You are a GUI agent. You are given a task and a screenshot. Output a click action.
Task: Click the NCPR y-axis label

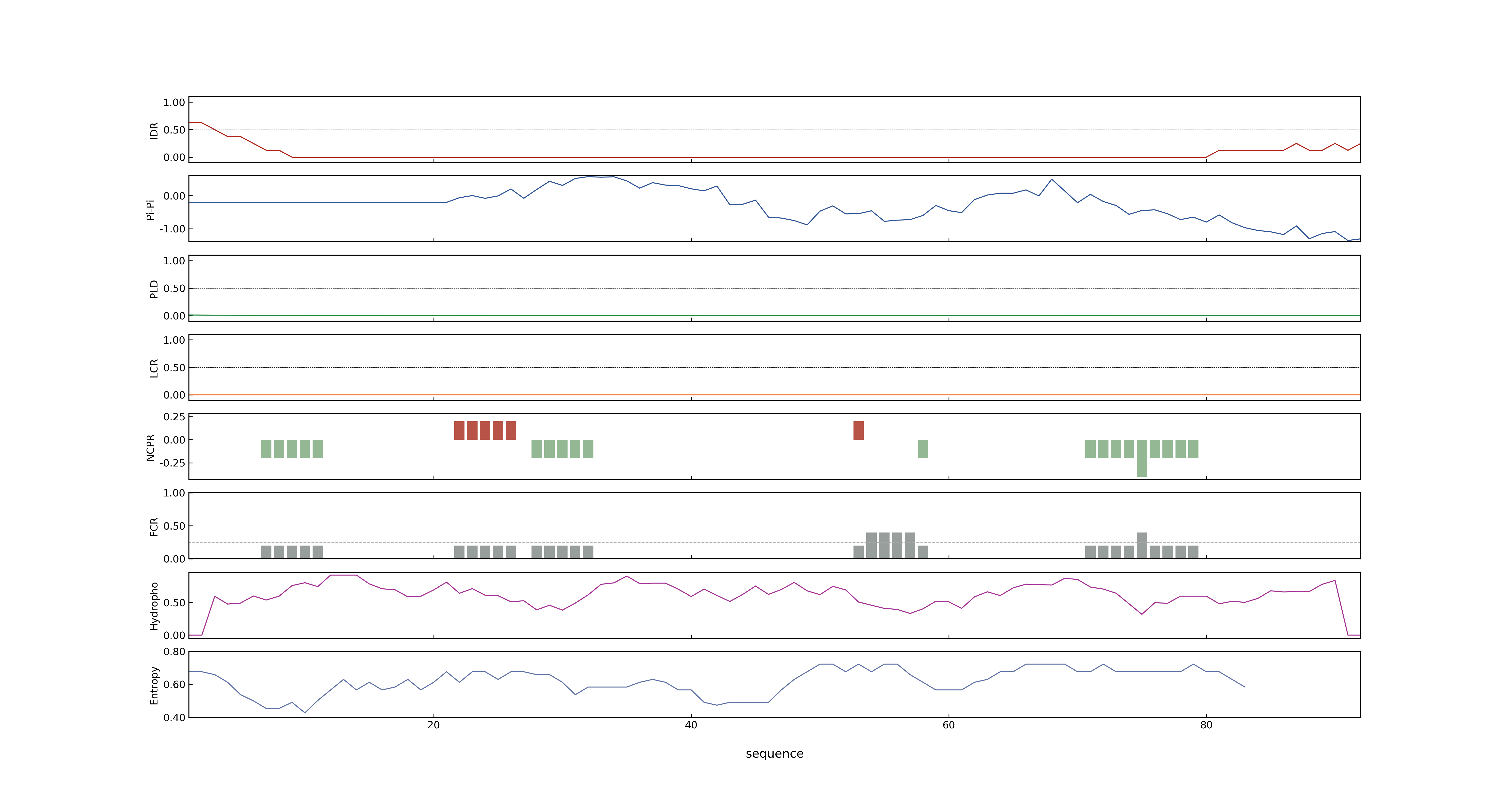[x=150, y=448]
